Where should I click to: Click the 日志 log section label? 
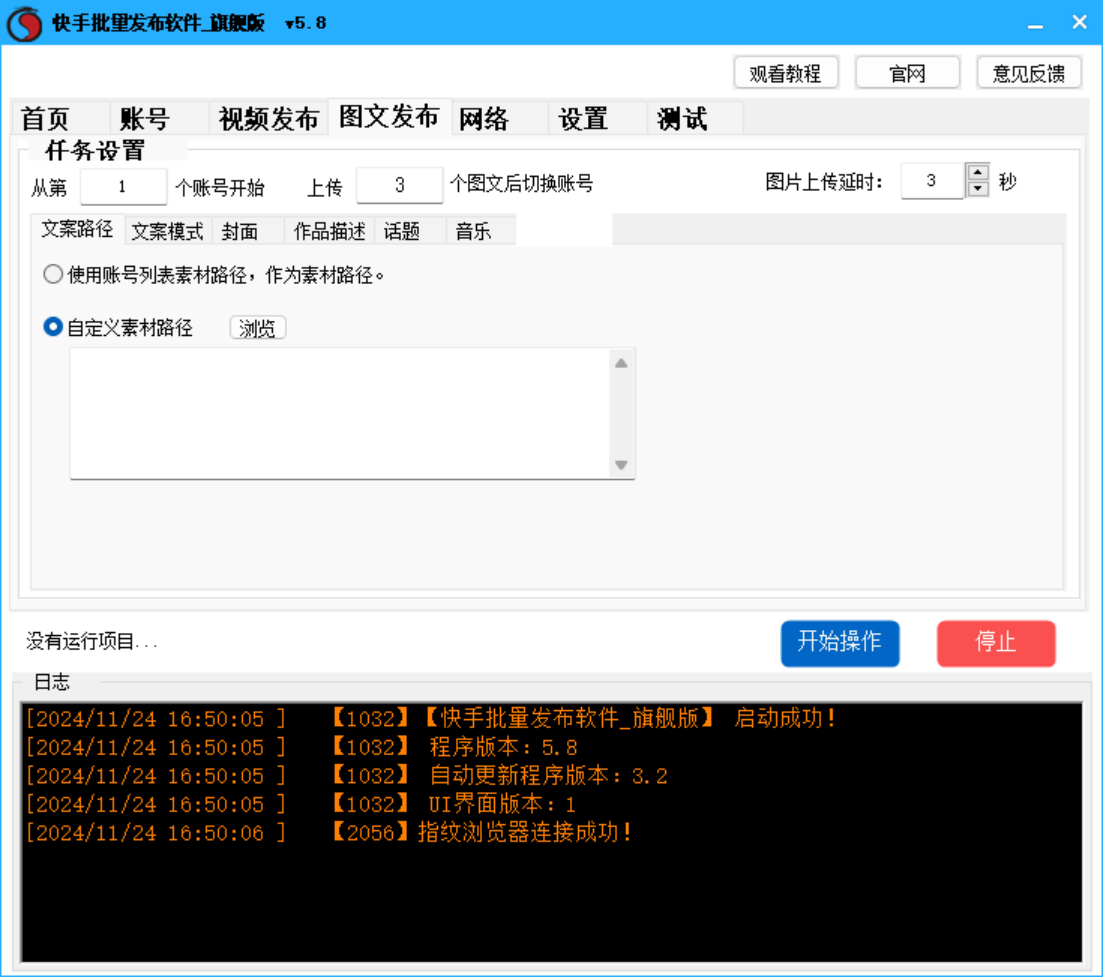pos(52,682)
